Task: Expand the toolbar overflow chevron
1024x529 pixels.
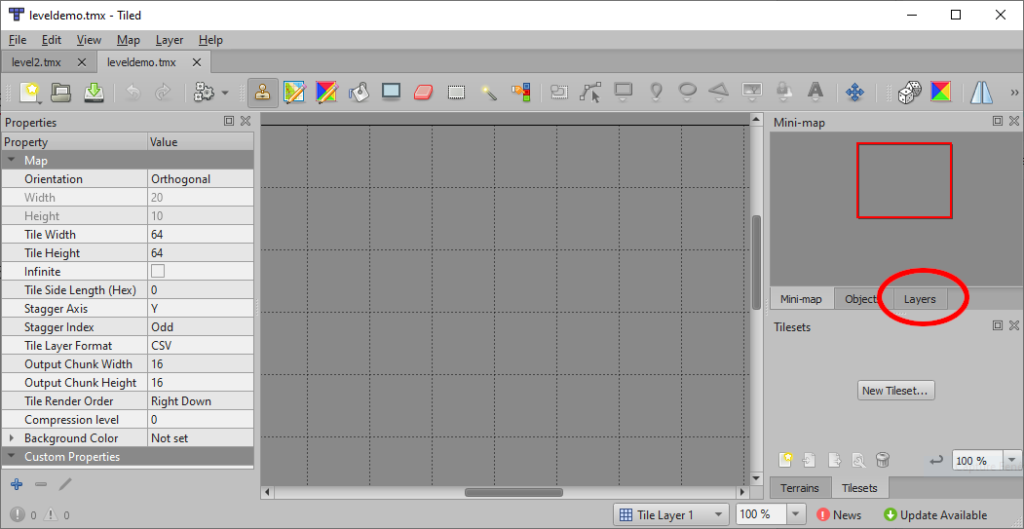Action: pos(1014,93)
